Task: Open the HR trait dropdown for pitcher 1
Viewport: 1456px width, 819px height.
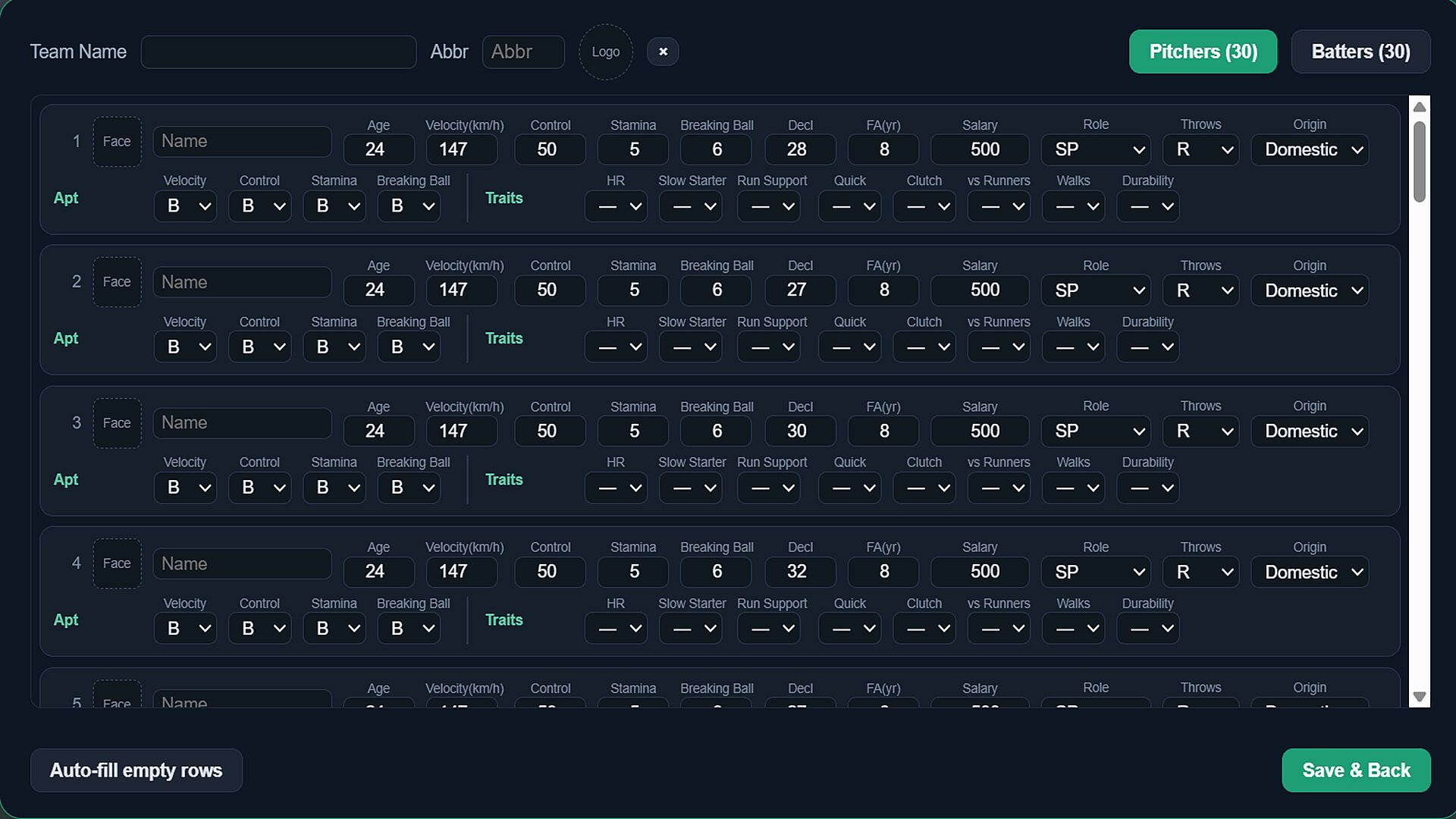Action: [616, 206]
